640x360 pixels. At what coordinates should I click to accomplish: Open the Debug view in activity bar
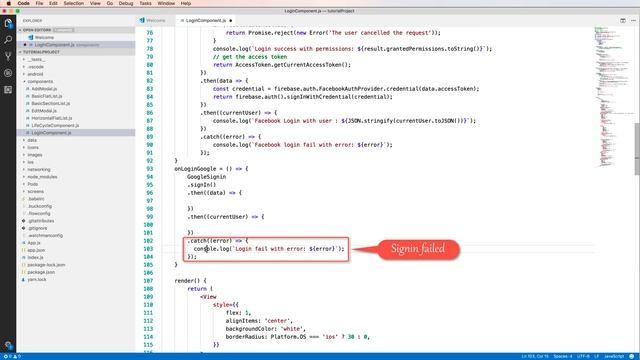(x=8, y=73)
